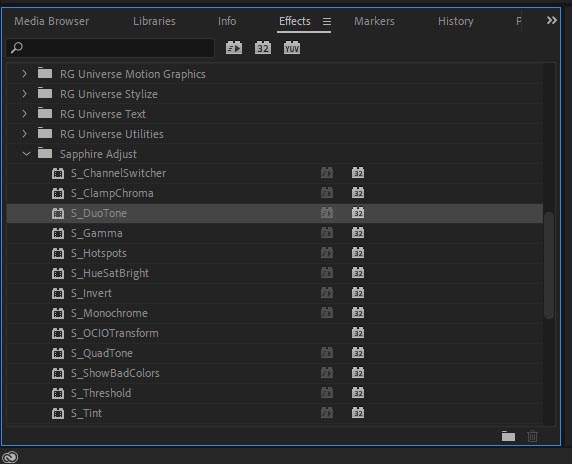Click S_DuoTone effect icon
Image resolution: width=572 pixels, height=464 pixels.
58,213
